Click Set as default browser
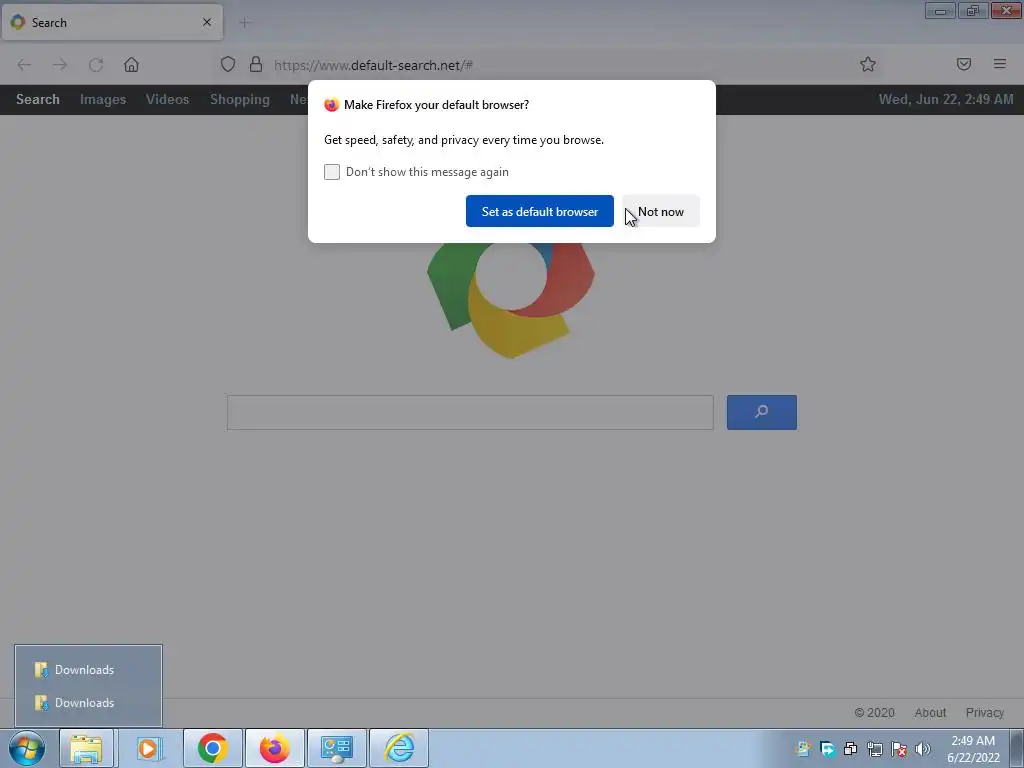The height and width of the screenshot is (768, 1024). pyautogui.click(x=539, y=211)
